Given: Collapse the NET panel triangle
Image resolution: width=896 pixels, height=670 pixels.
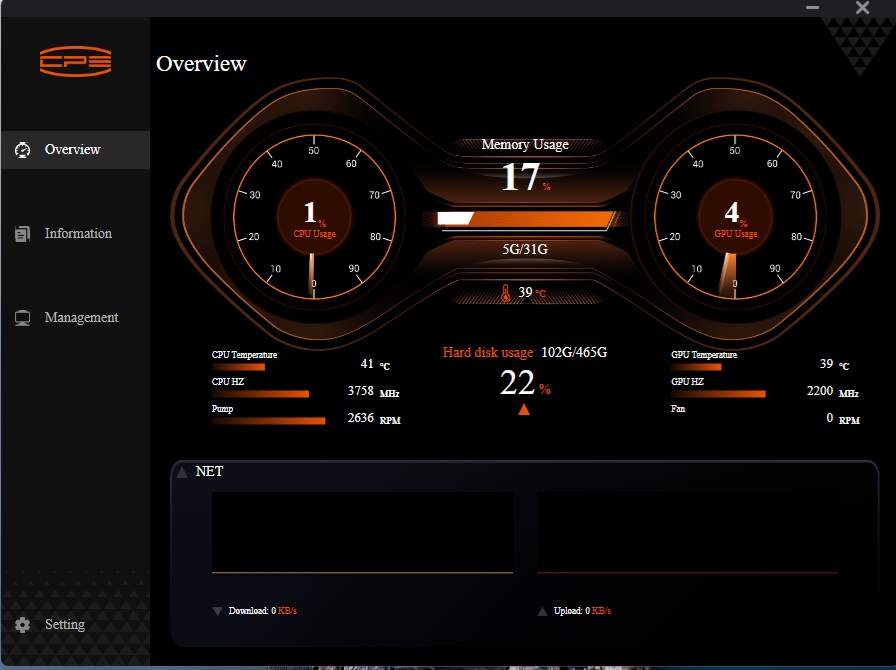Looking at the screenshot, I should click(x=182, y=472).
